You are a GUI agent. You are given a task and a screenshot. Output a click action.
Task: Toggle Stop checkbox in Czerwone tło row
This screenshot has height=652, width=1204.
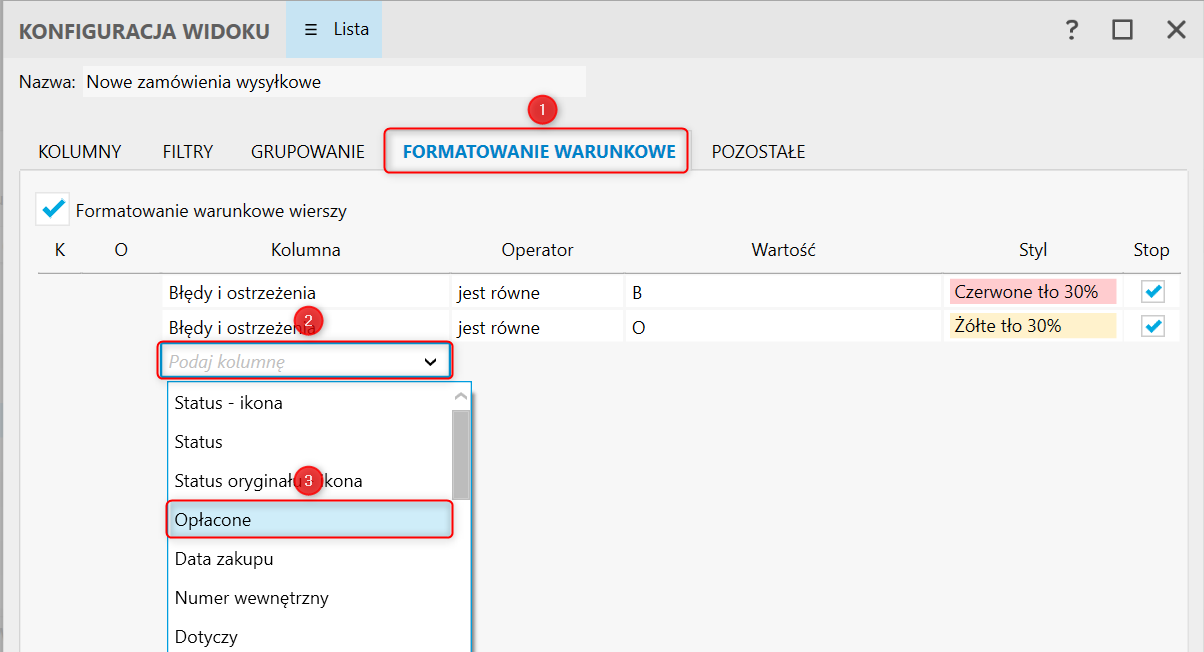tap(1153, 292)
